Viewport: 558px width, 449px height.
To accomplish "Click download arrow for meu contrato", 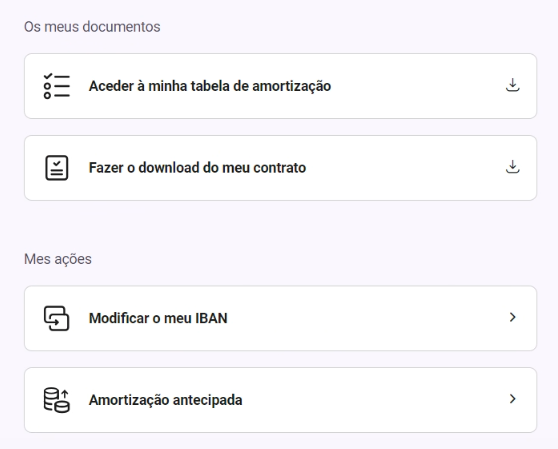I will click(512, 167).
